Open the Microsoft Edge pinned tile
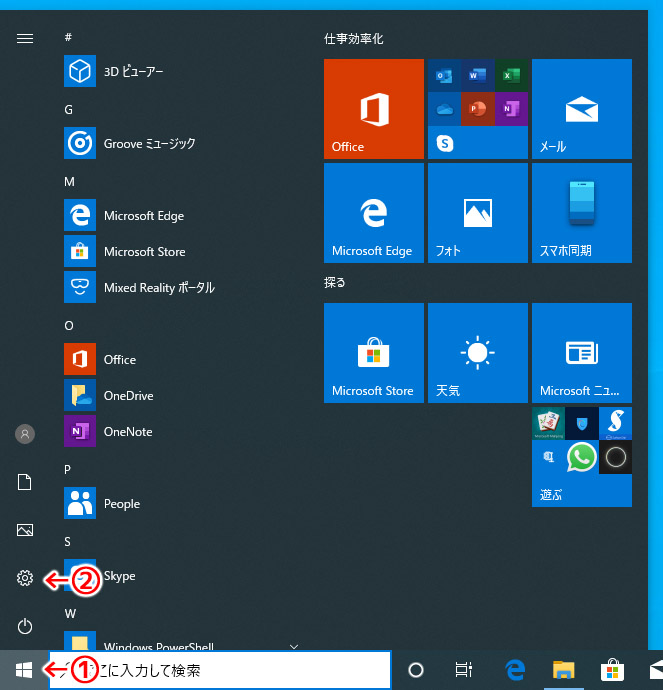Viewport: 663px width, 690px height. (x=374, y=213)
